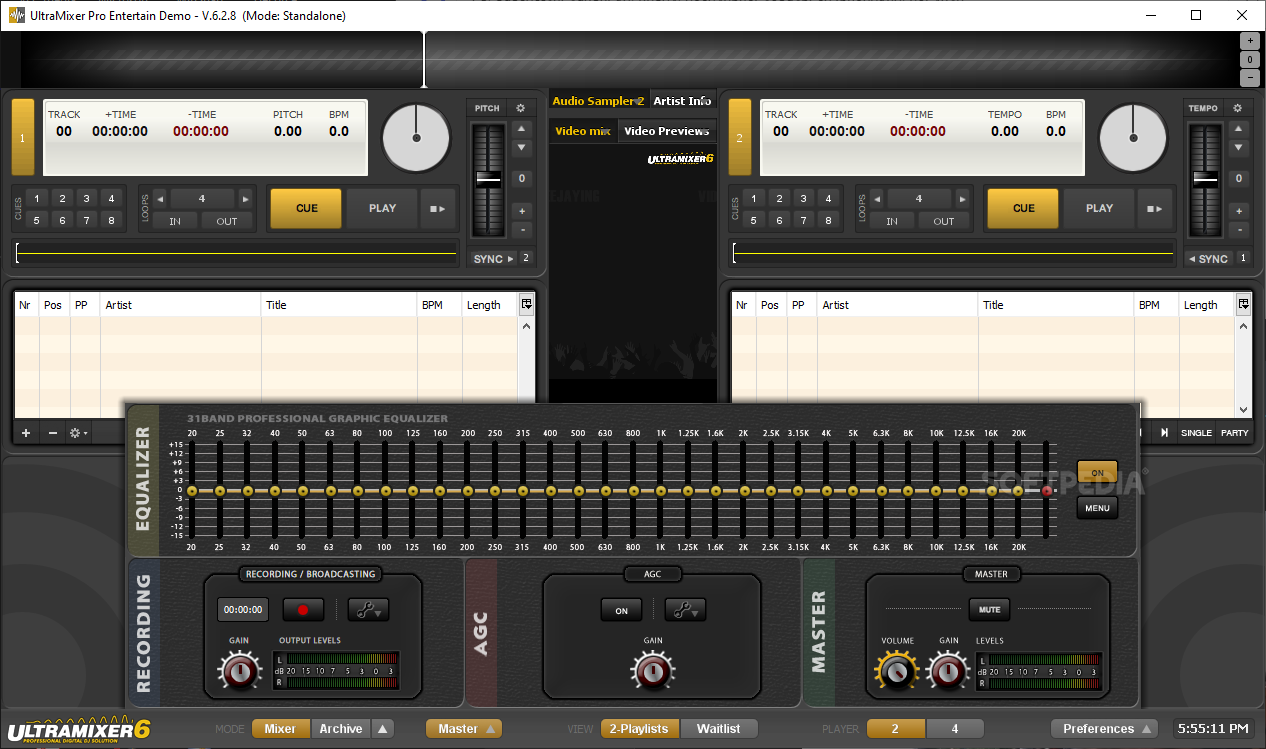
Task: Open the recording settings wrench
Action: pos(368,609)
